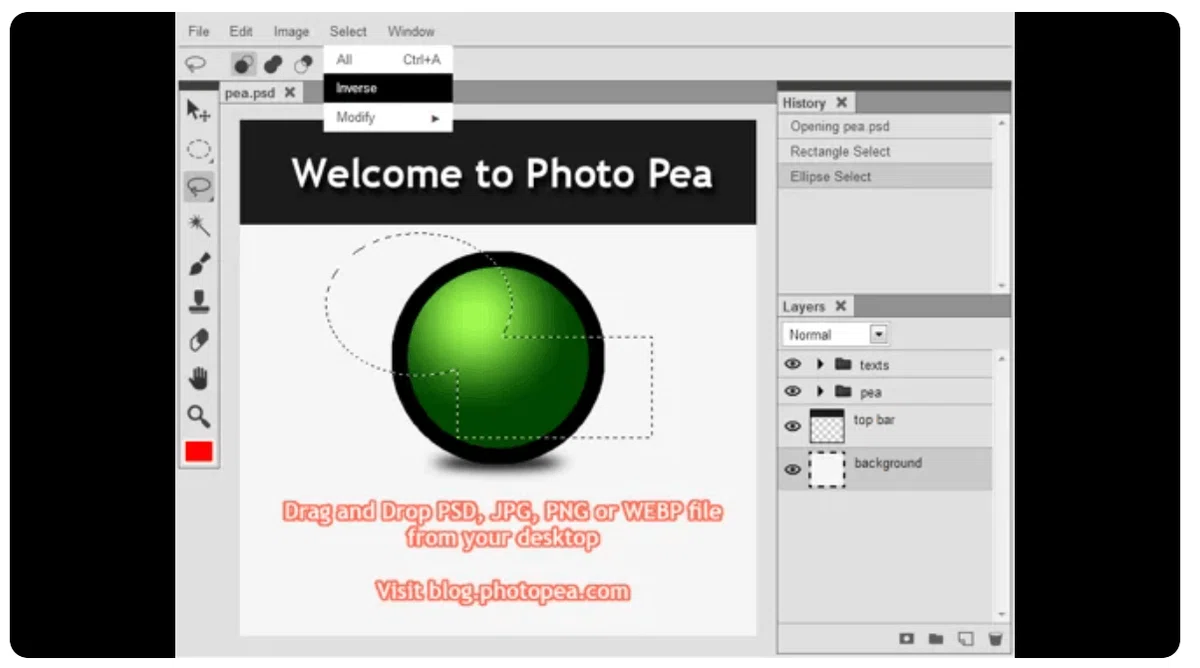This screenshot has height=668, width=1200.
Task: Open the Window menu
Action: (411, 31)
